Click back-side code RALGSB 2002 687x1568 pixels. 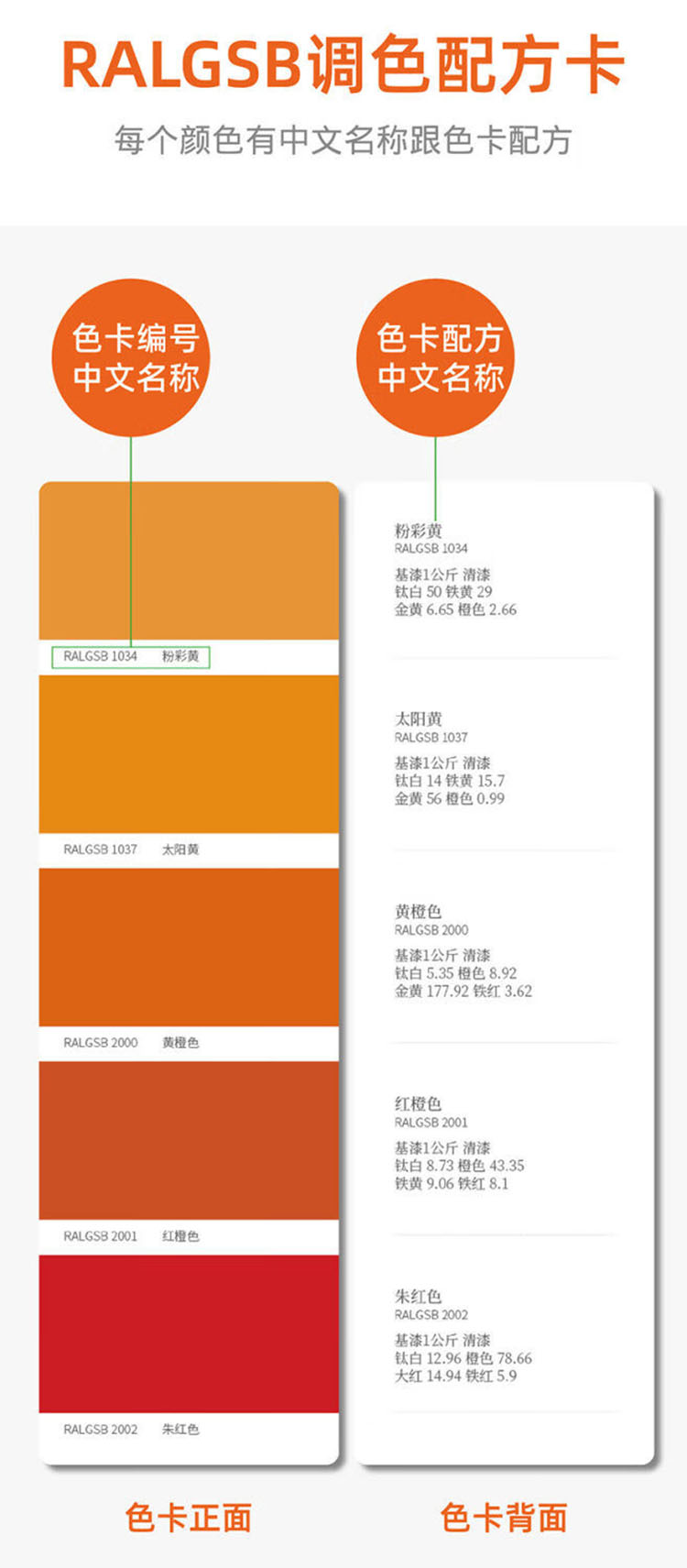(431, 1315)
